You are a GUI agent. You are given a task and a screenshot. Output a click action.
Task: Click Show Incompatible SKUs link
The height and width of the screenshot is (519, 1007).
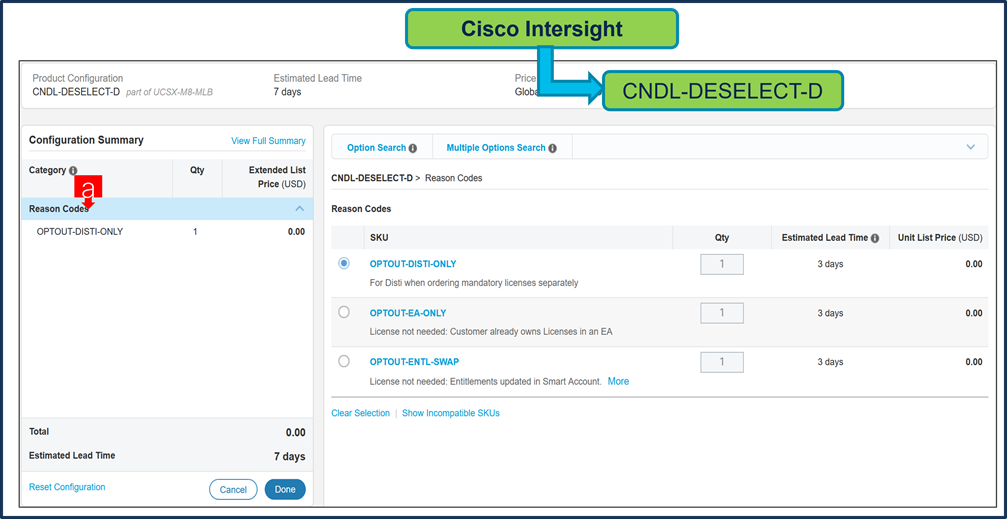pos(451,413)
